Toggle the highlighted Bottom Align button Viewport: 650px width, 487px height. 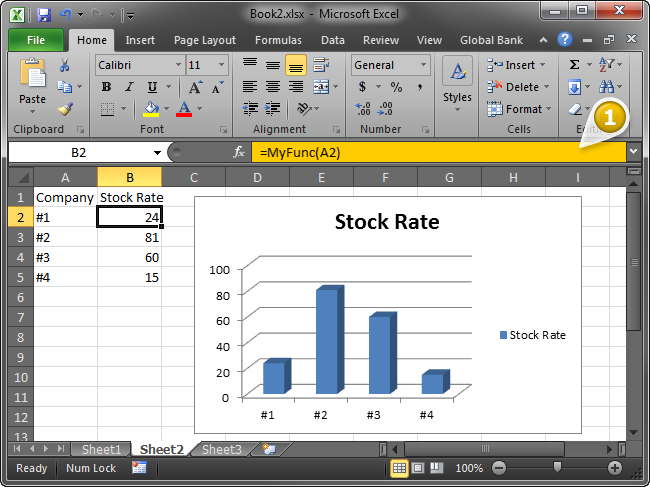point(296,65)
